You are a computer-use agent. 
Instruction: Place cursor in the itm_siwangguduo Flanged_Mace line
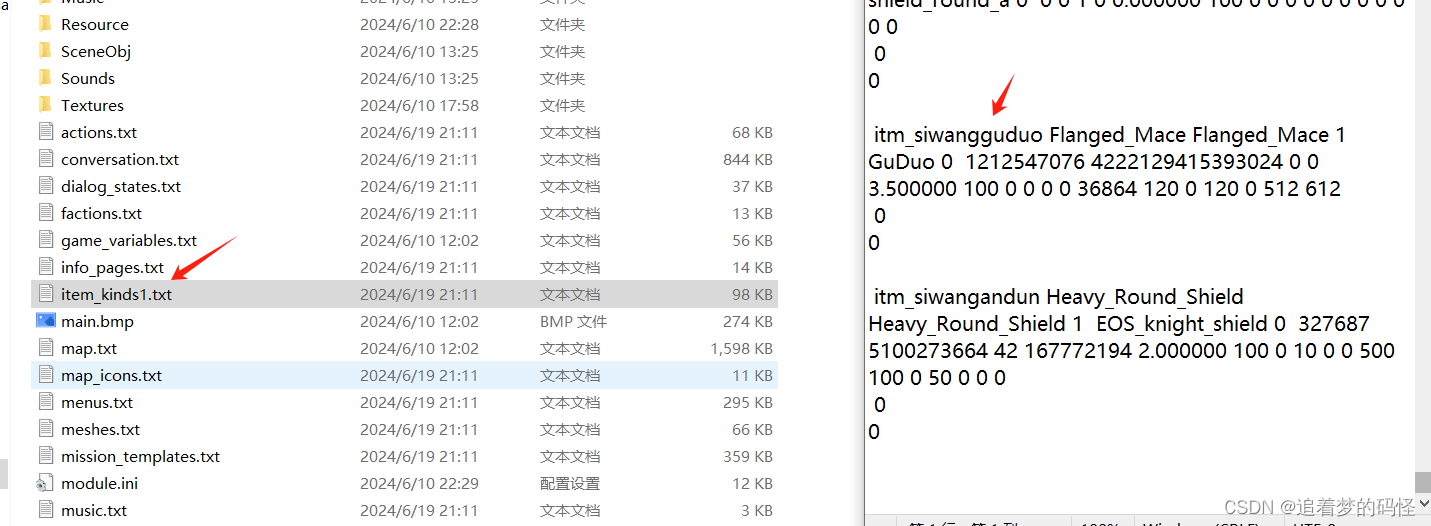click(1109, 135)
